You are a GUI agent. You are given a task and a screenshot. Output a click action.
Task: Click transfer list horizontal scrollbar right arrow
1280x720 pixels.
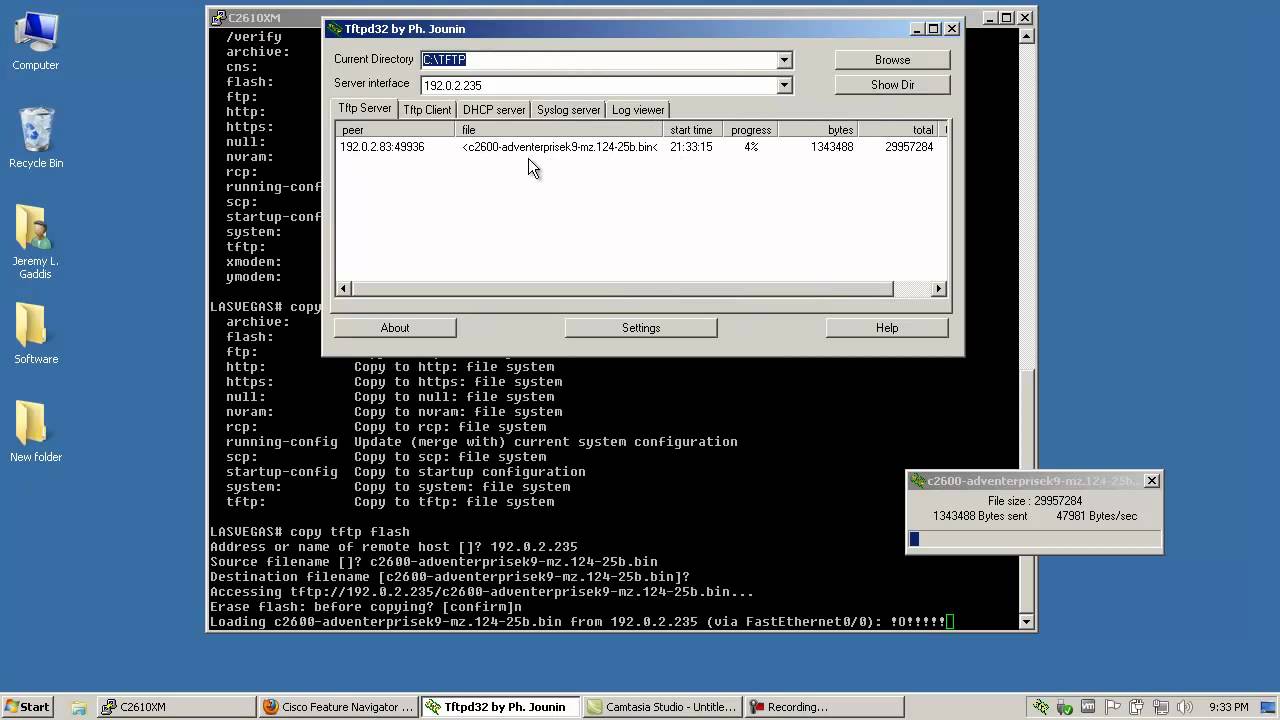point(938,289)
